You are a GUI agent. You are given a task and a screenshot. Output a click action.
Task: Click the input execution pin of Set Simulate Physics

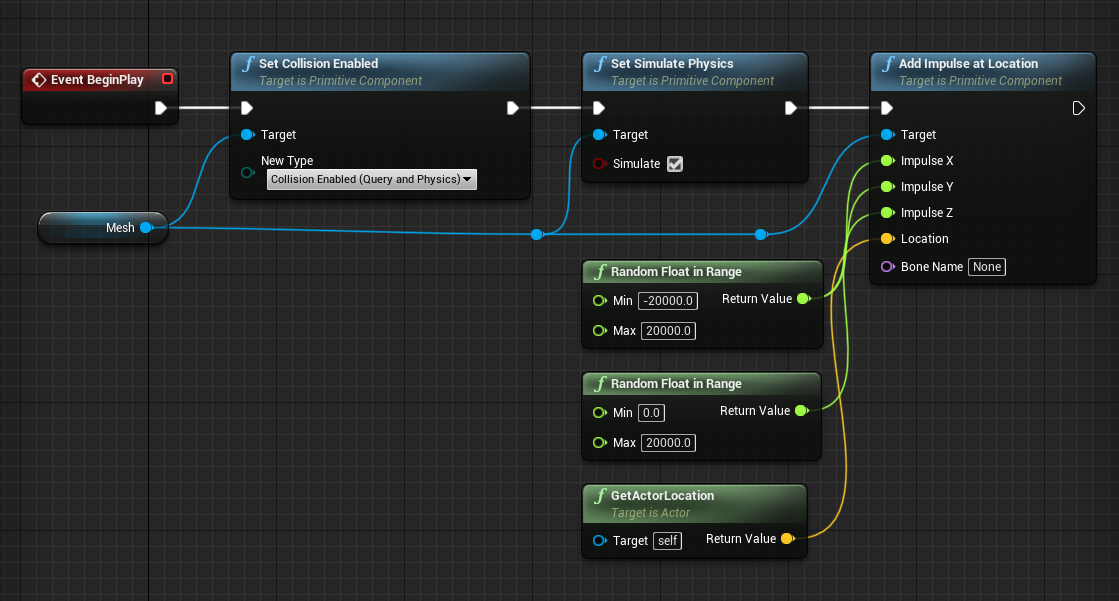(598, 107)
